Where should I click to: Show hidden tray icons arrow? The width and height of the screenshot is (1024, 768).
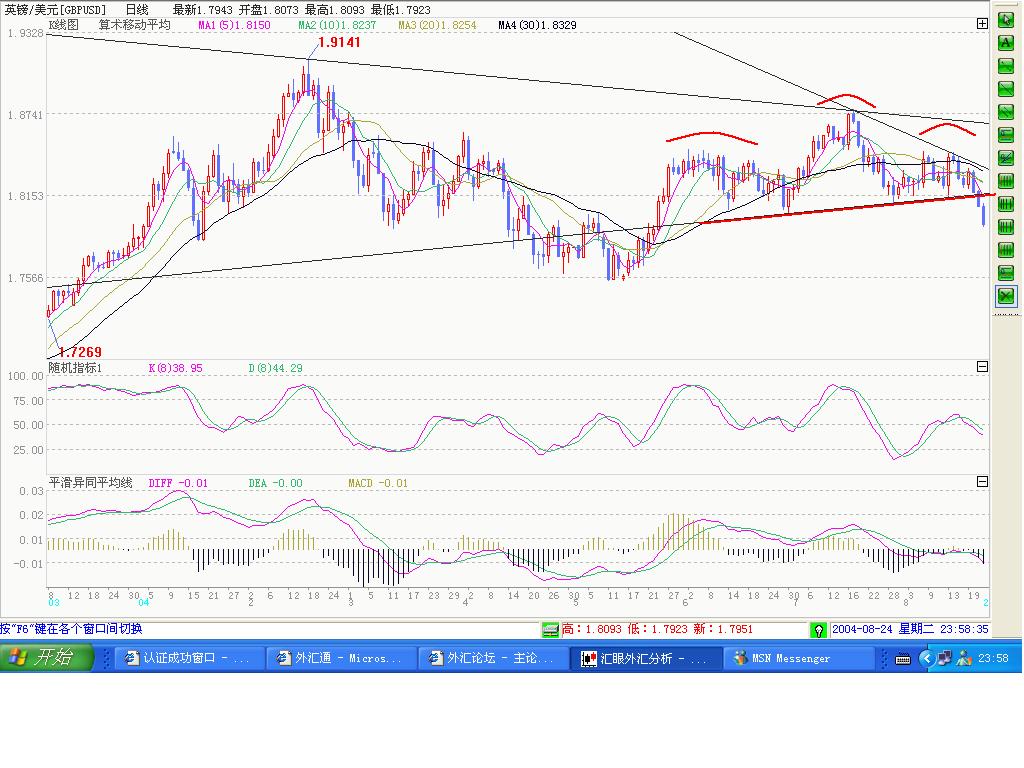pyautogui.click(x=926, y=658)
